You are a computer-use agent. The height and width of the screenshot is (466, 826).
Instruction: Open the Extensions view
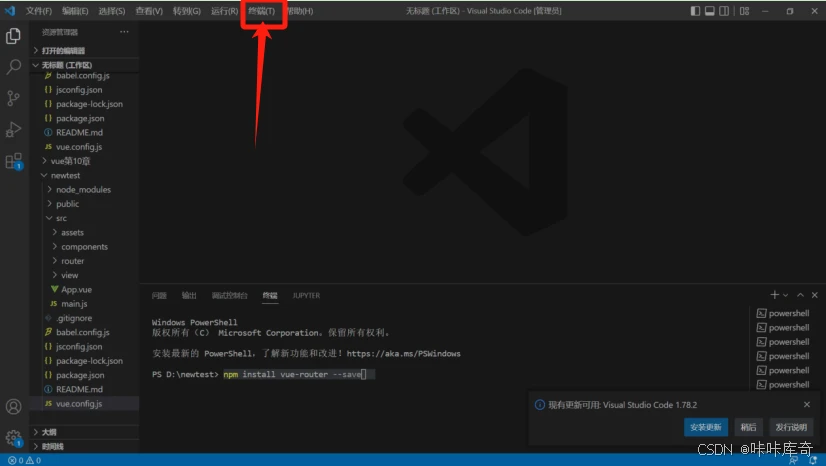click(13, 161)
